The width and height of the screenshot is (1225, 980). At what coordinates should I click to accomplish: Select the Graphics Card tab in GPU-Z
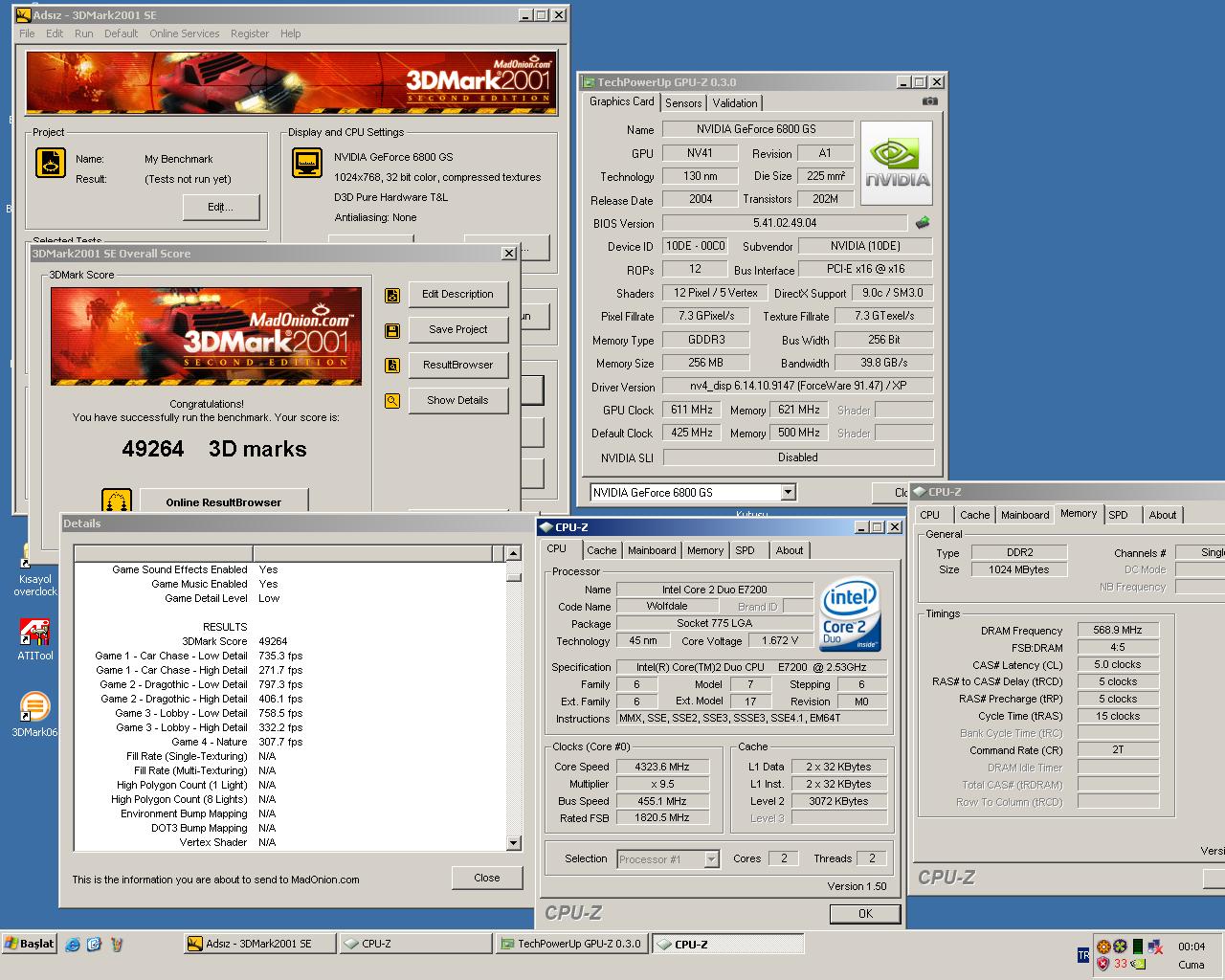tap(621, 101)
